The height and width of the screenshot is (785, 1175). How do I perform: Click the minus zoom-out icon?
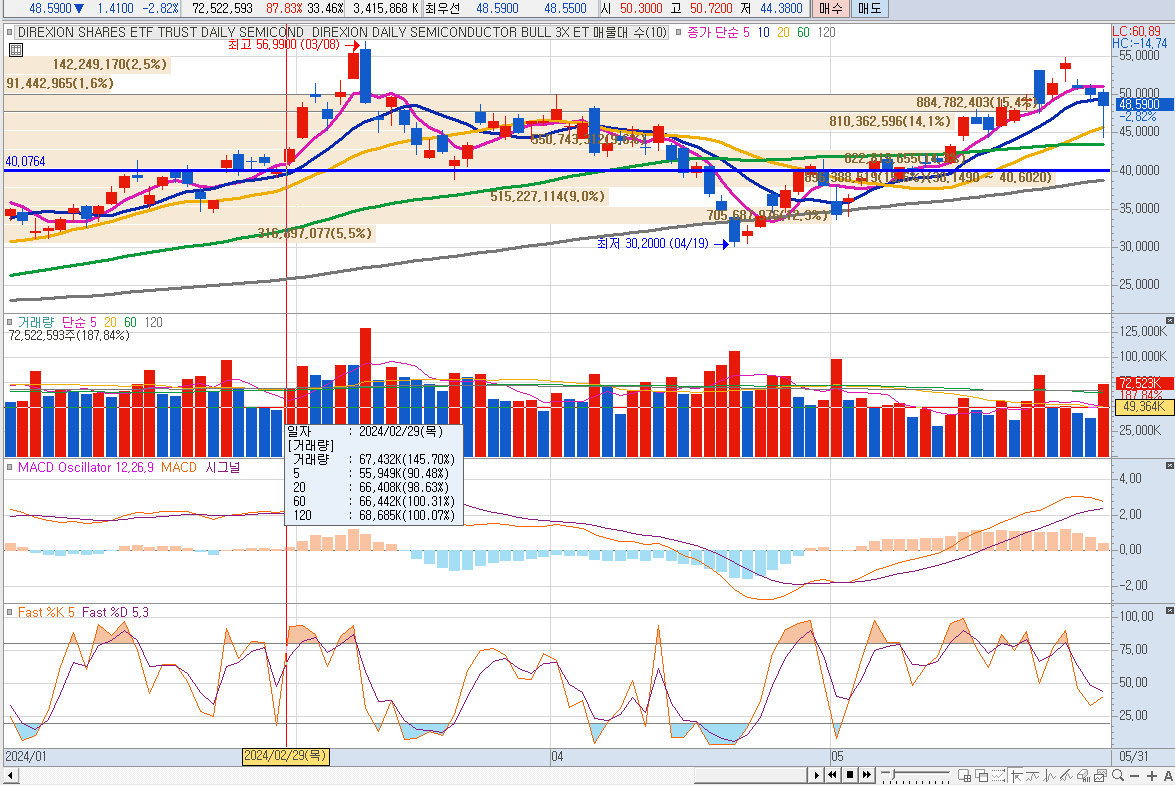(x=1135, y=776)
